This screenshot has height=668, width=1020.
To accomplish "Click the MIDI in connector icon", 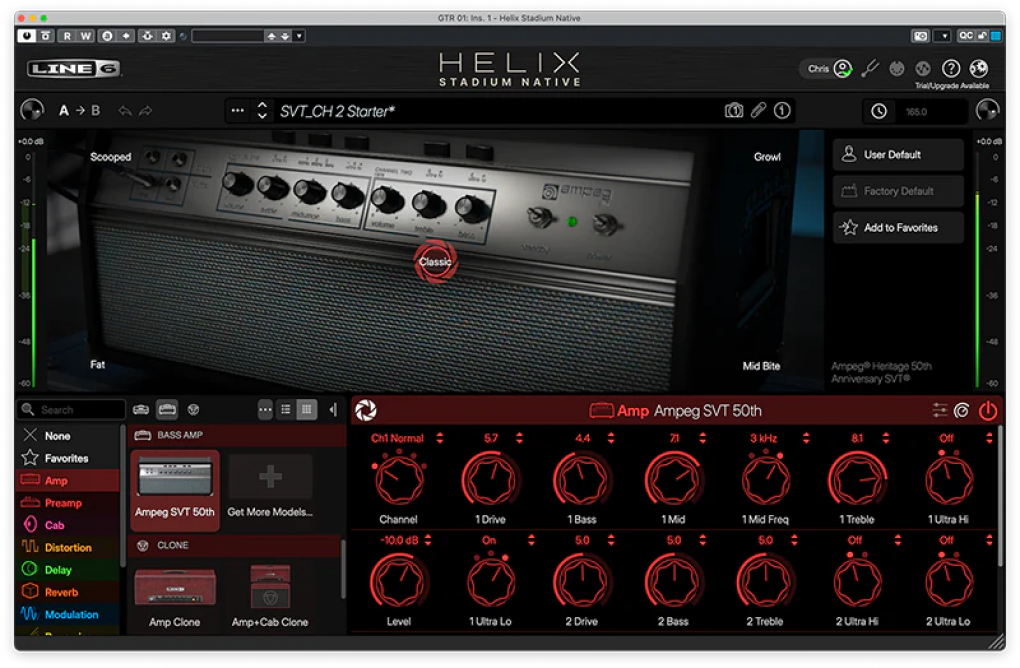I will click(x=897, y=68).
